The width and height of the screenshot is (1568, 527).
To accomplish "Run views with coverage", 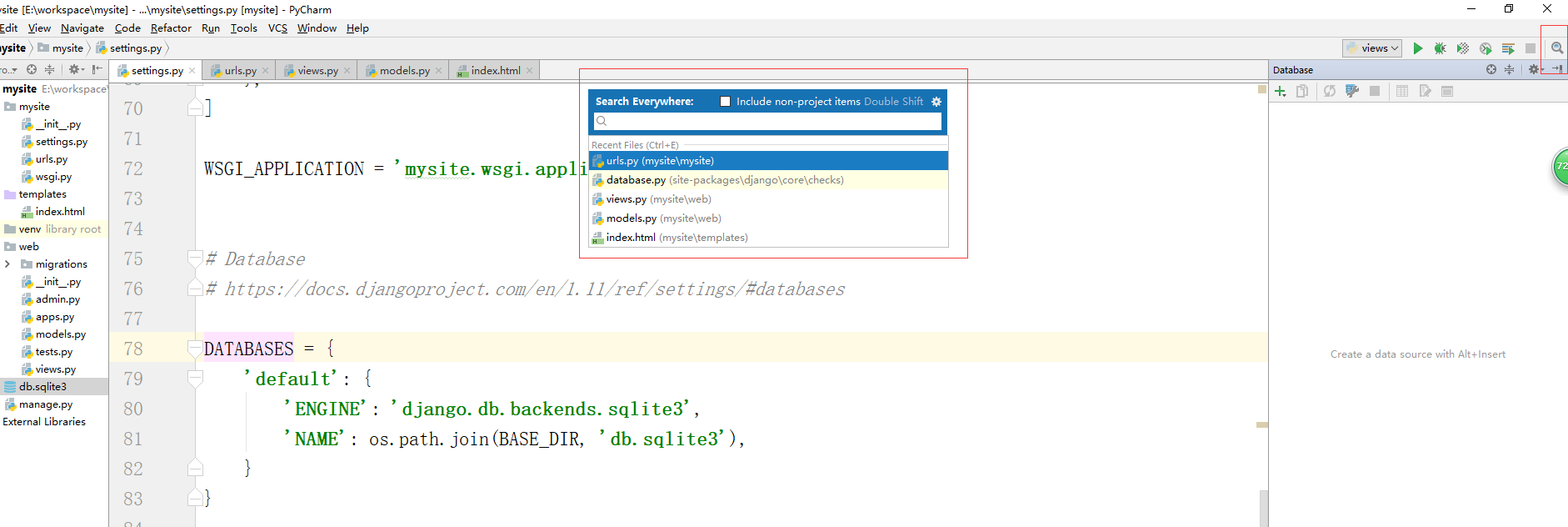I will 1462,48.
